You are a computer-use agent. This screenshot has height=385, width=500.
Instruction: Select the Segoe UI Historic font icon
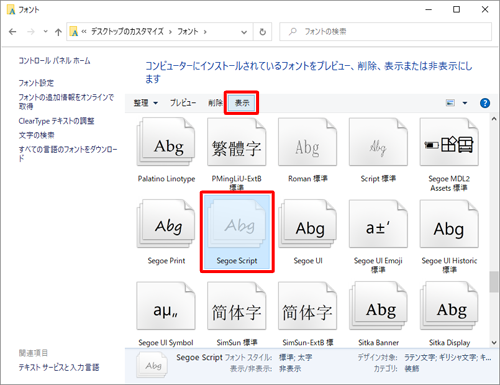click(x=449, y=224)
